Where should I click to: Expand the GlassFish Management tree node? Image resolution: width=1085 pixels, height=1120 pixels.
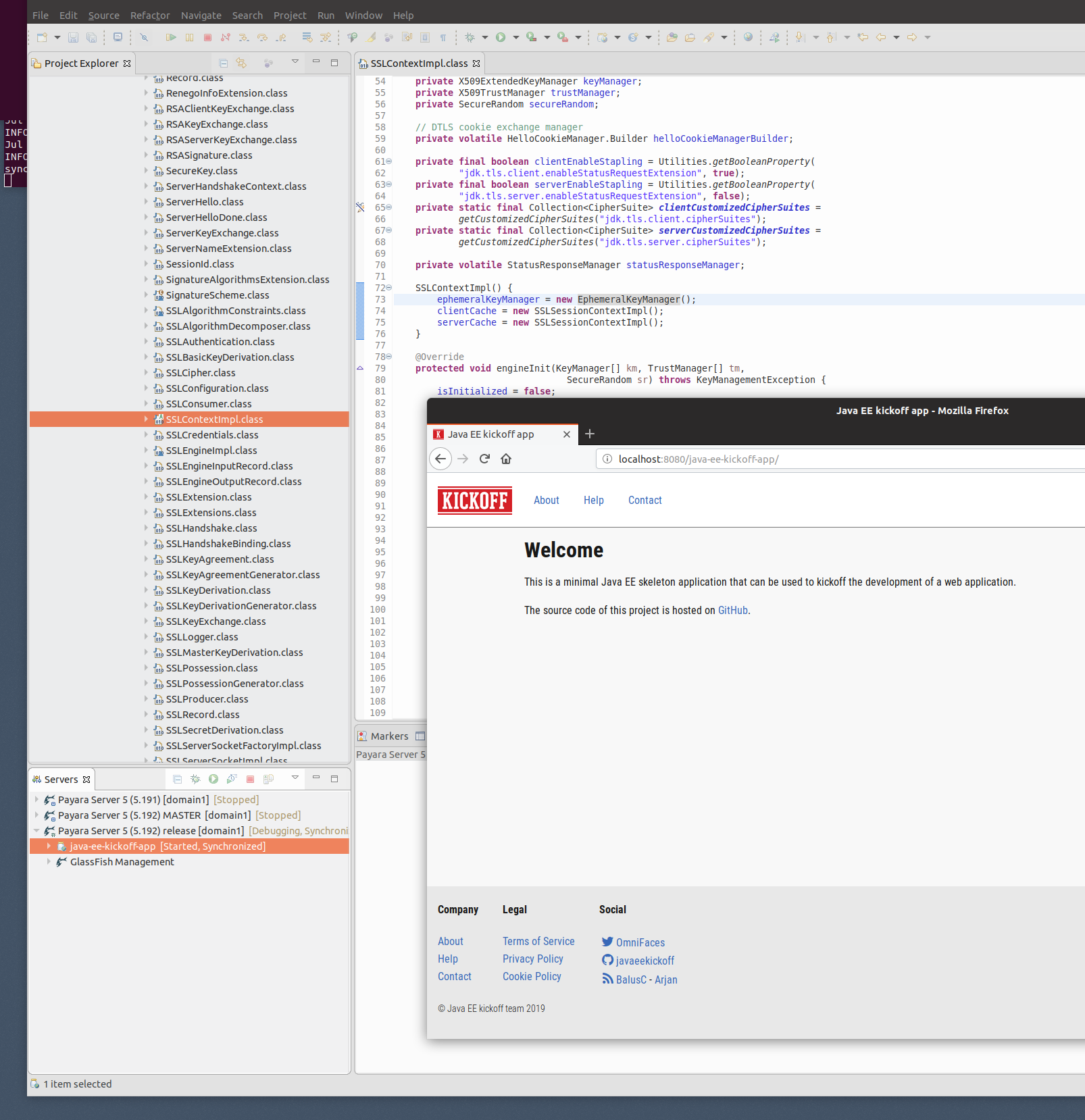[49, 862]
